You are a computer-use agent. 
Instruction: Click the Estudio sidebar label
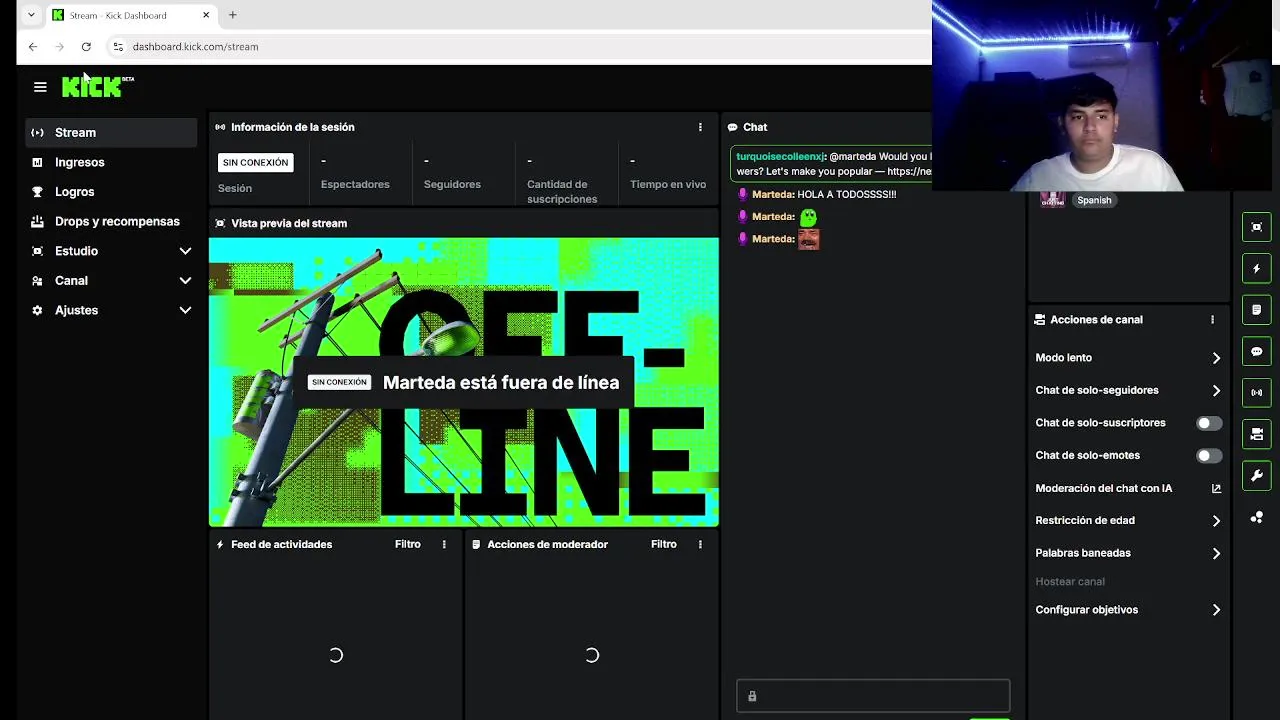tap(76, 251)
